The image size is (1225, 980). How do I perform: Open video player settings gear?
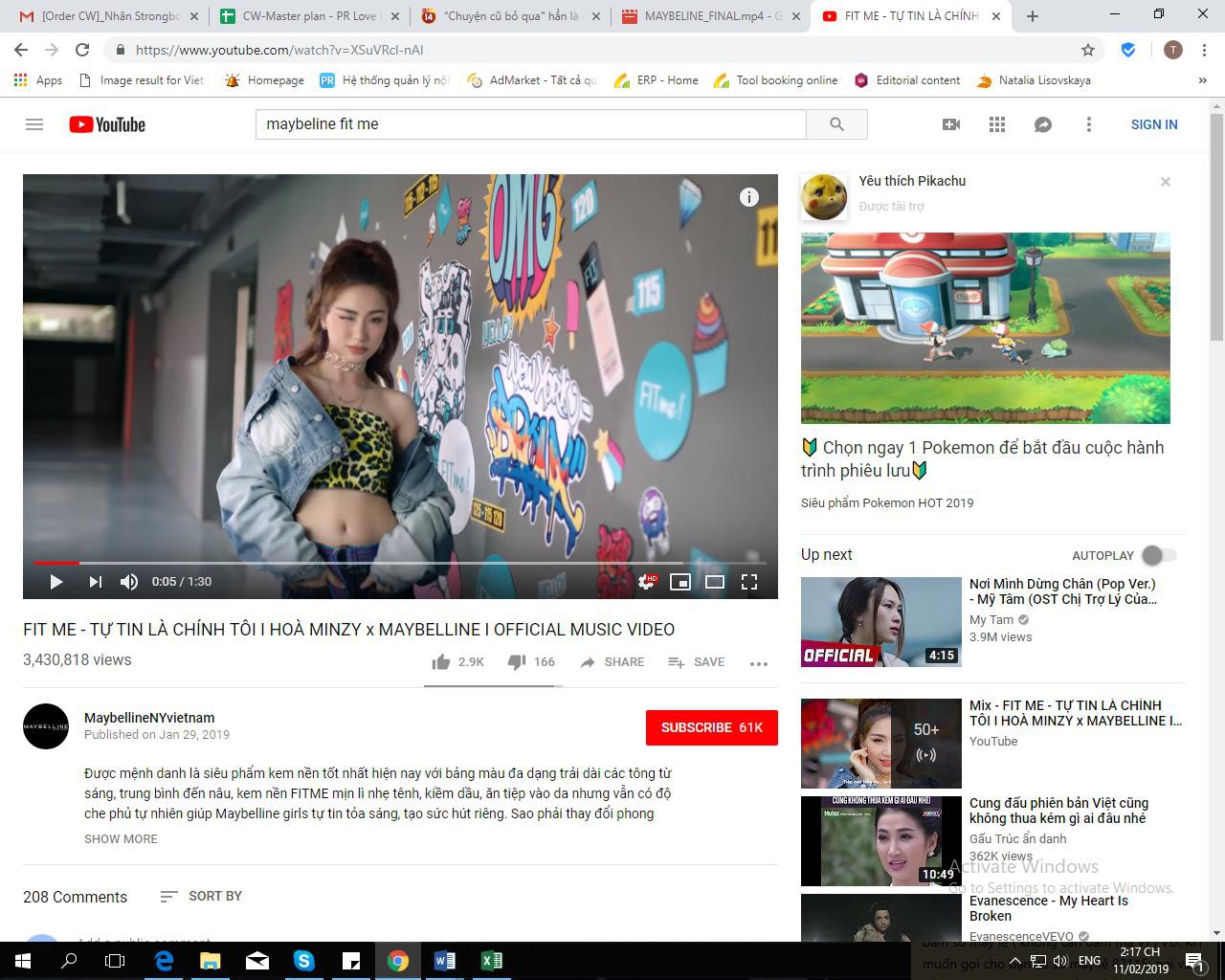[x=647, y=581]
